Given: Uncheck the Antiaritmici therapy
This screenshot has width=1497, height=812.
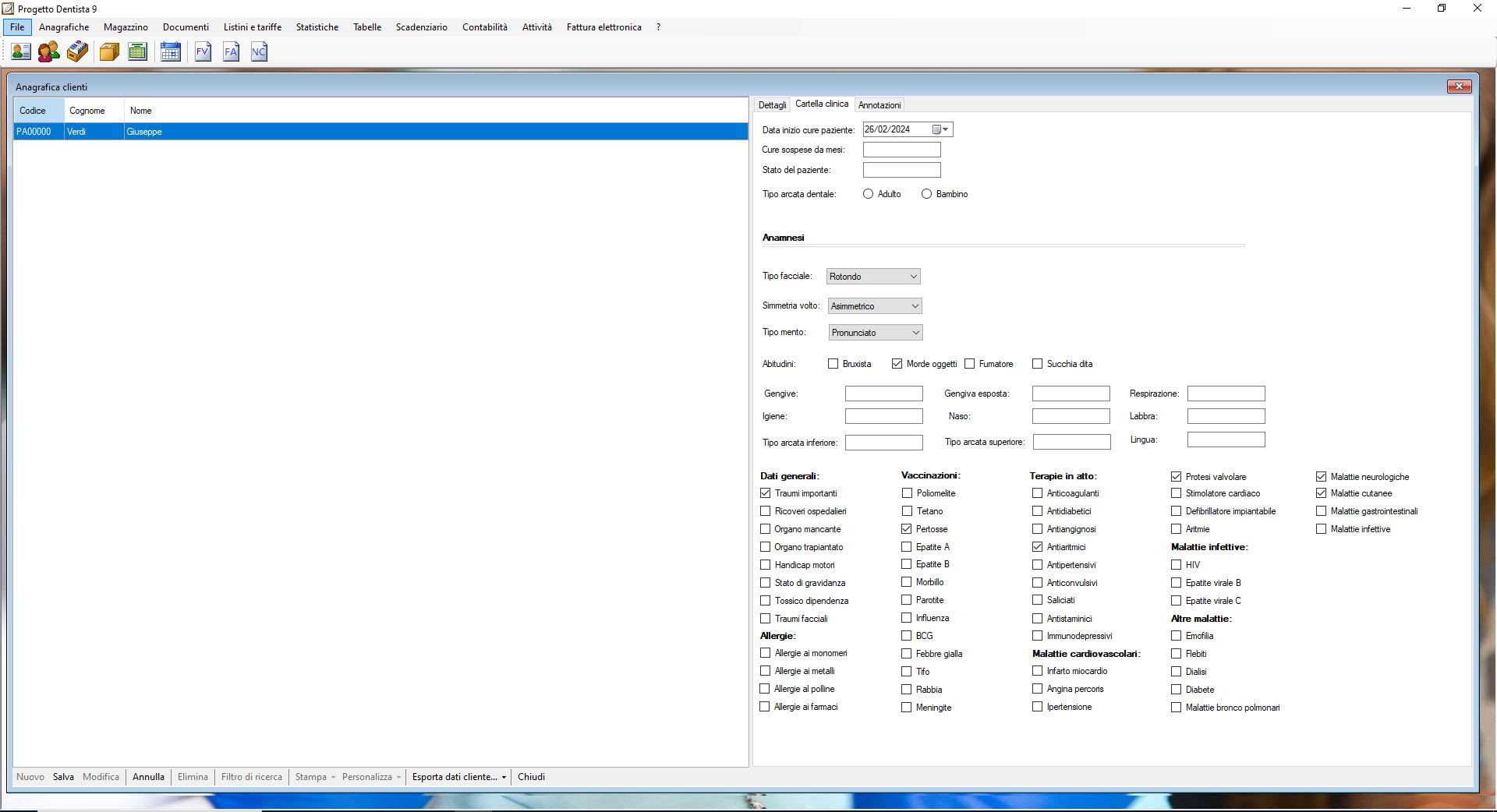Looking at the screenshot, I should tap(1037, 547).
